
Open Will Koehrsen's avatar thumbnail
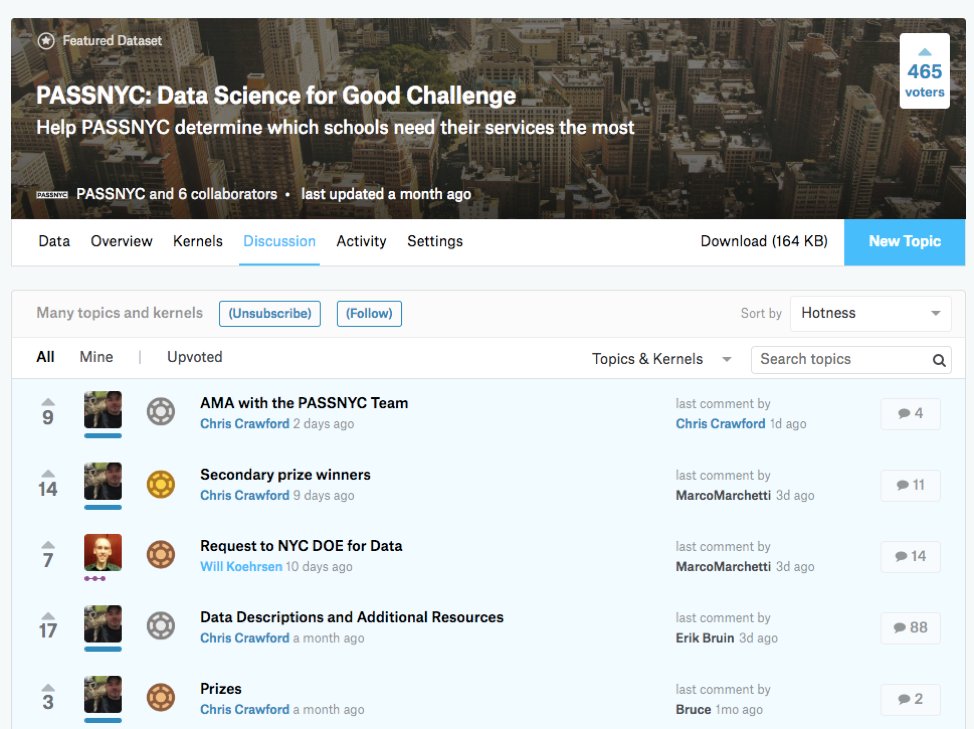[103, 553]
